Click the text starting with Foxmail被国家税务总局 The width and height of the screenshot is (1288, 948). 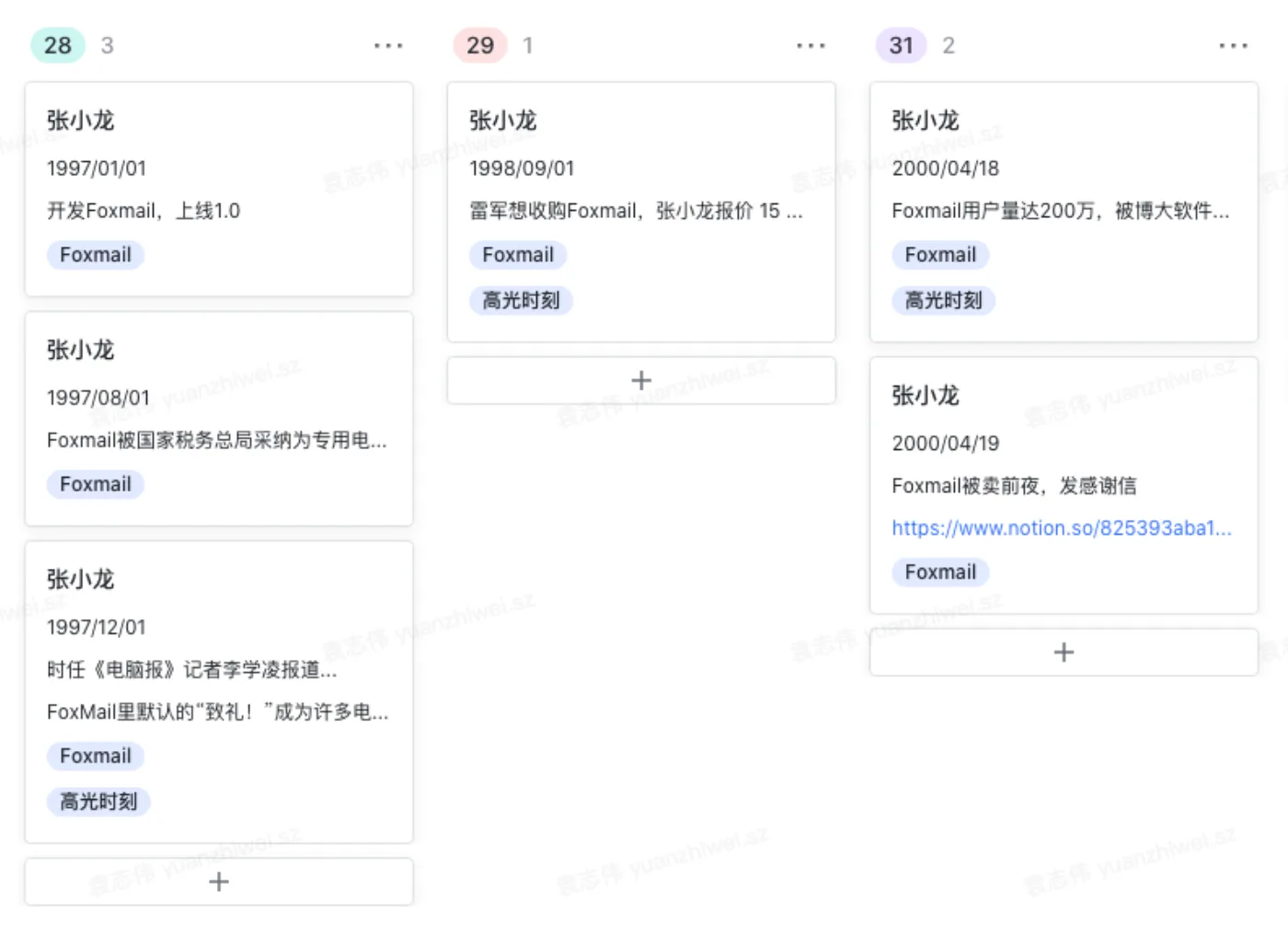tap(217, 440)
